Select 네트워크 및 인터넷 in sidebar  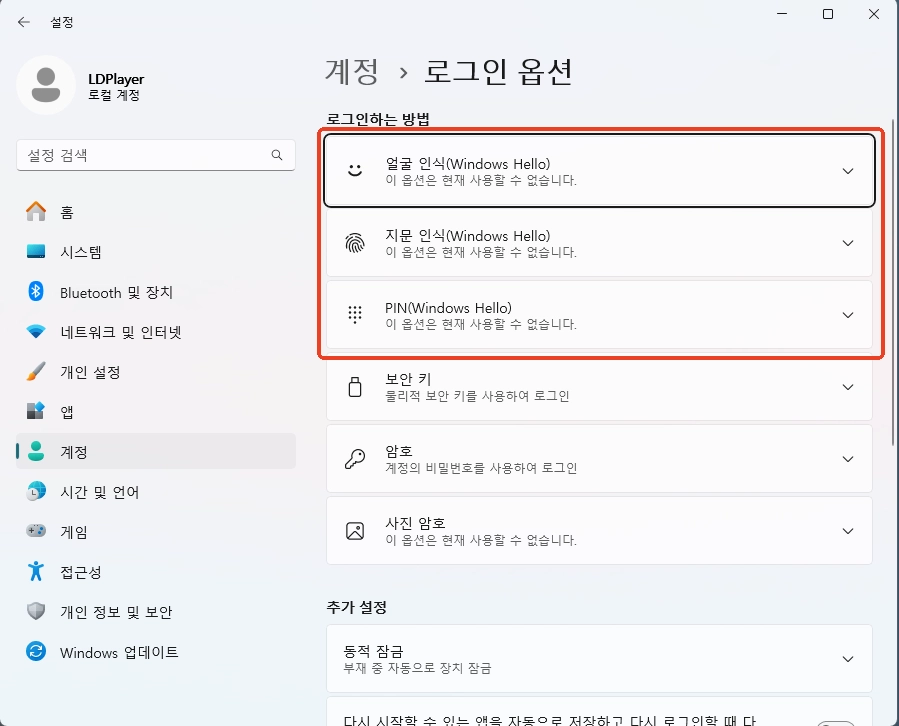point(155,331)
